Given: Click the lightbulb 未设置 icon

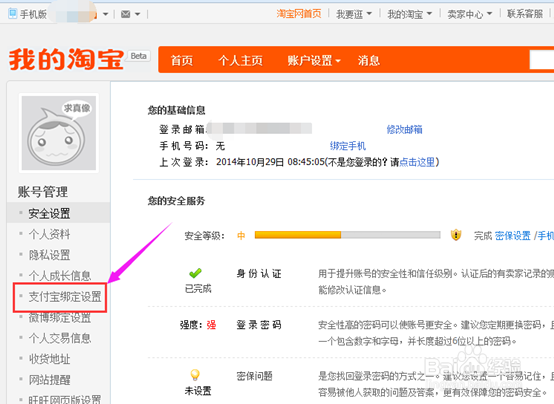Looking at the screenshot, I should pos(195,375).
